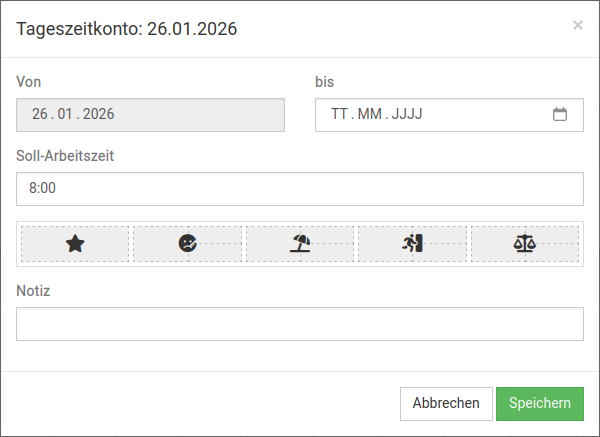Screen dimensions: 600x437
Task: Select the JJJJ year segment in bis
Action: [x=408, y=114]
